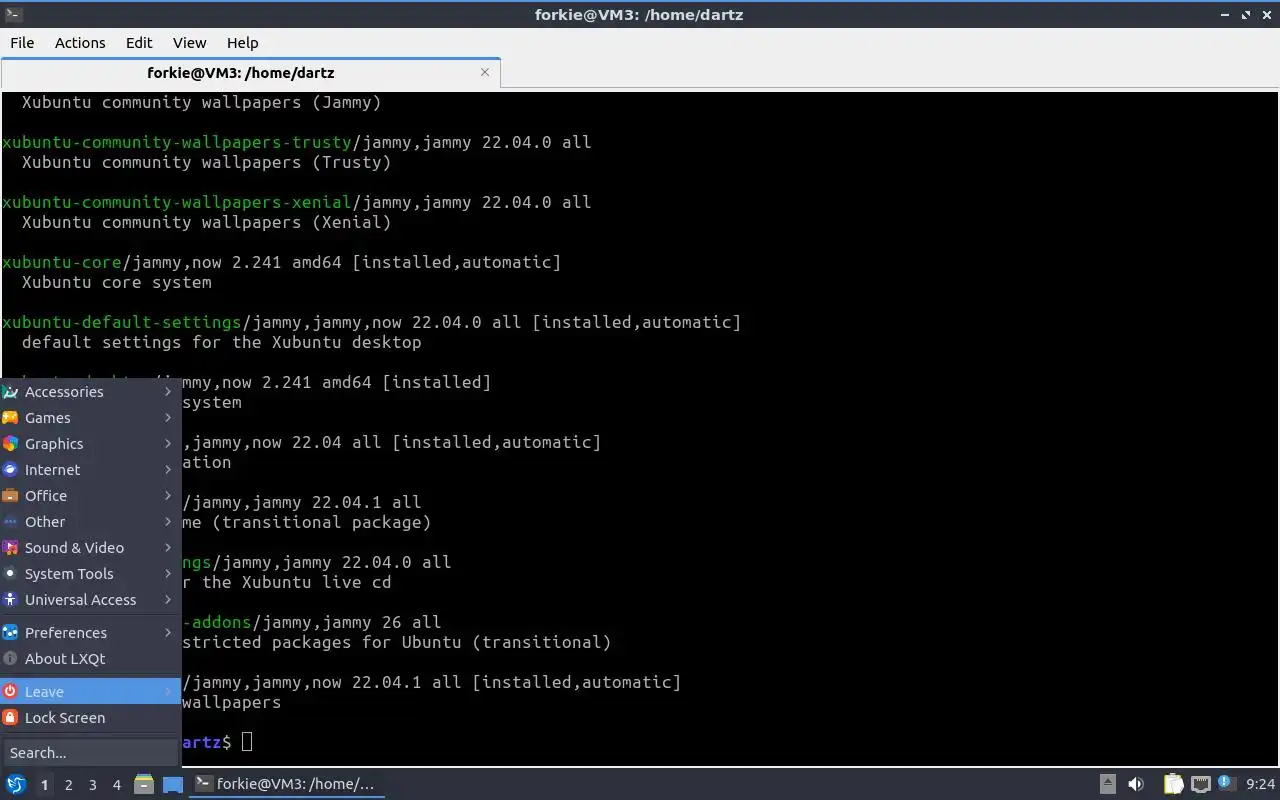
Task: Click the Office briefcase icon in the menu
Action: (10, 496)
